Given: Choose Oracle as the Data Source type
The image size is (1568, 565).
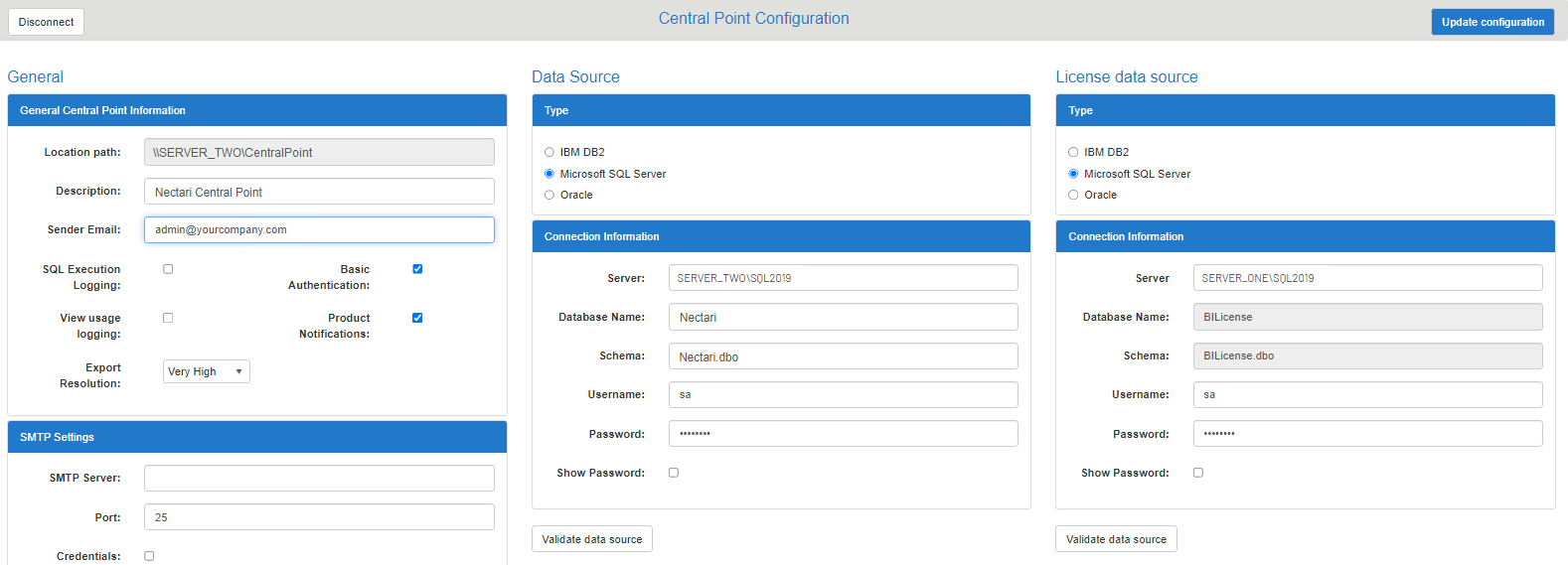Looking at the screenshot, I should [549, 195].
